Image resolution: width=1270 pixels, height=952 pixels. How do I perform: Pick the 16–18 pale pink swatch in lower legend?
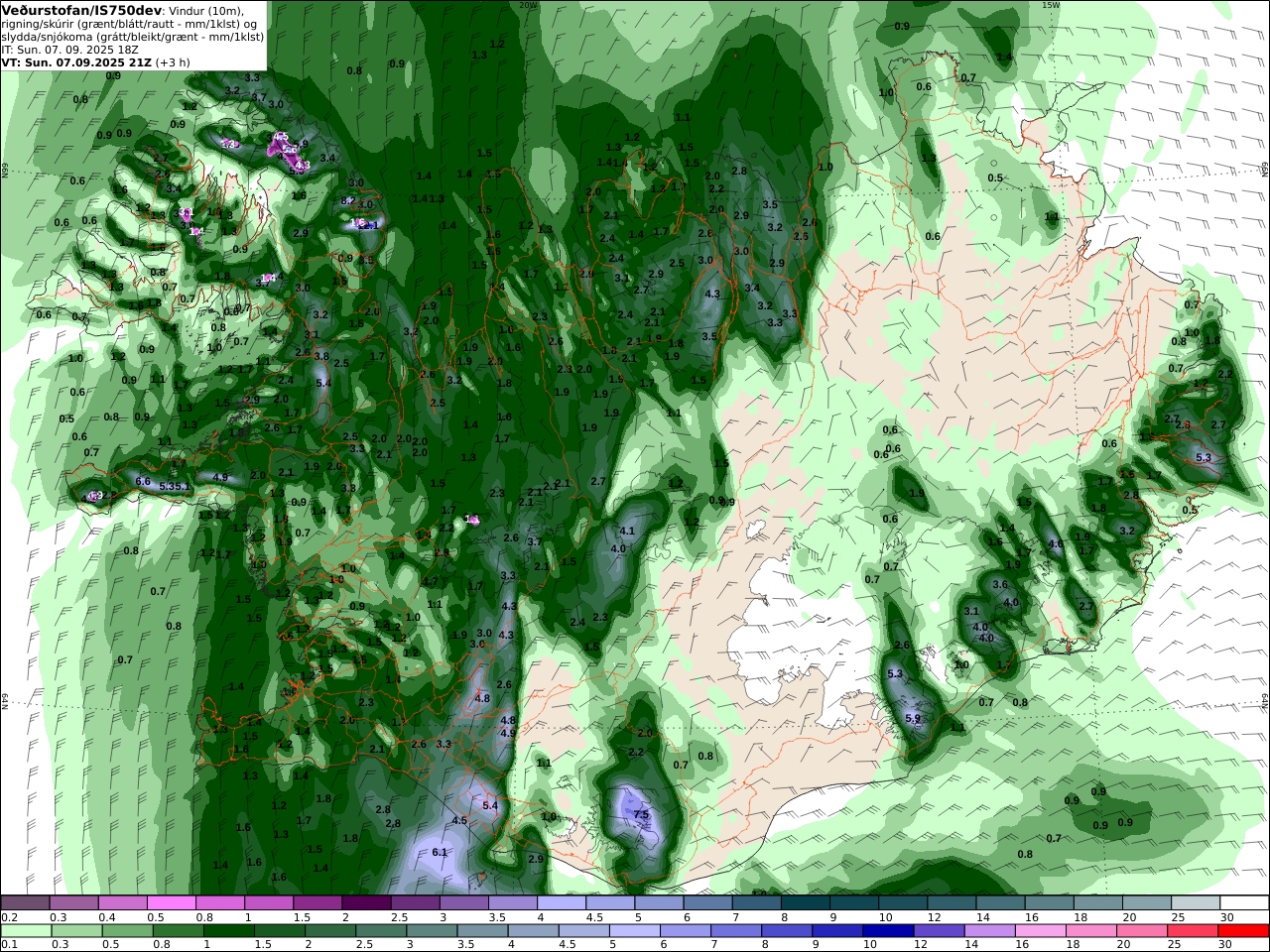(1040, 931)
